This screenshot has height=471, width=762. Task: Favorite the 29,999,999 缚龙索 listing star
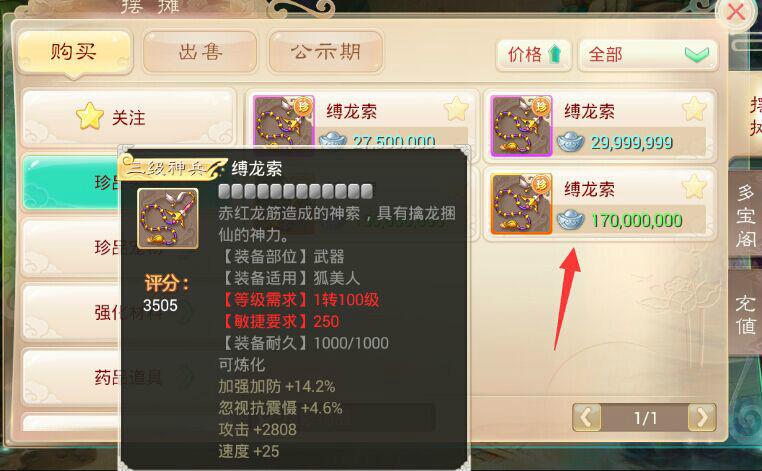[693, 108]
